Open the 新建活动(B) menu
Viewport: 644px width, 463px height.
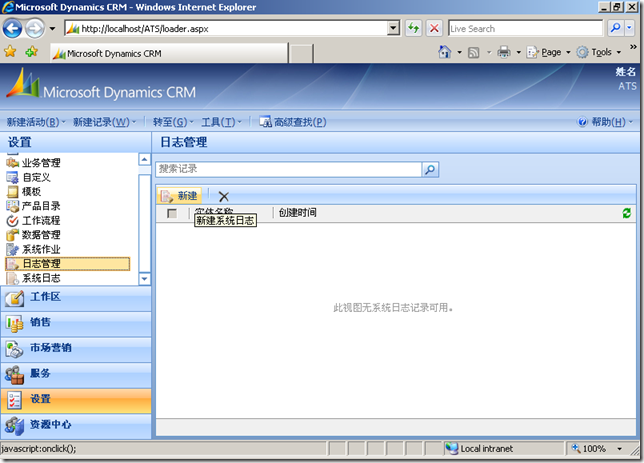coord(36,122)
